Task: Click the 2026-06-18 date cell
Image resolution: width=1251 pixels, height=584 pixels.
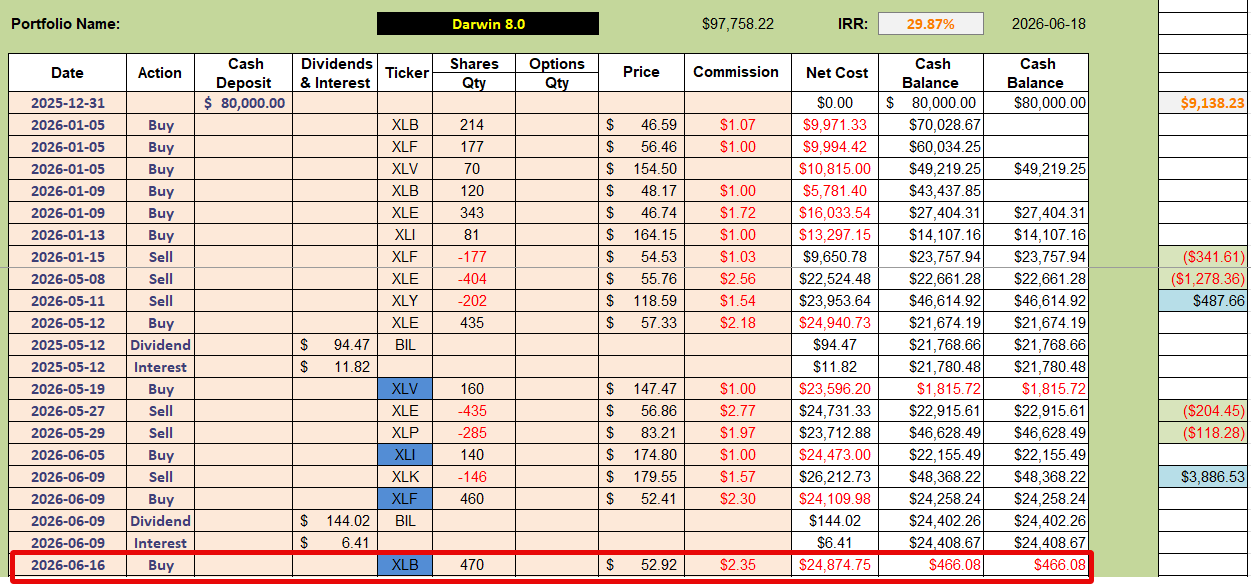Action: tap(1047, 24)
